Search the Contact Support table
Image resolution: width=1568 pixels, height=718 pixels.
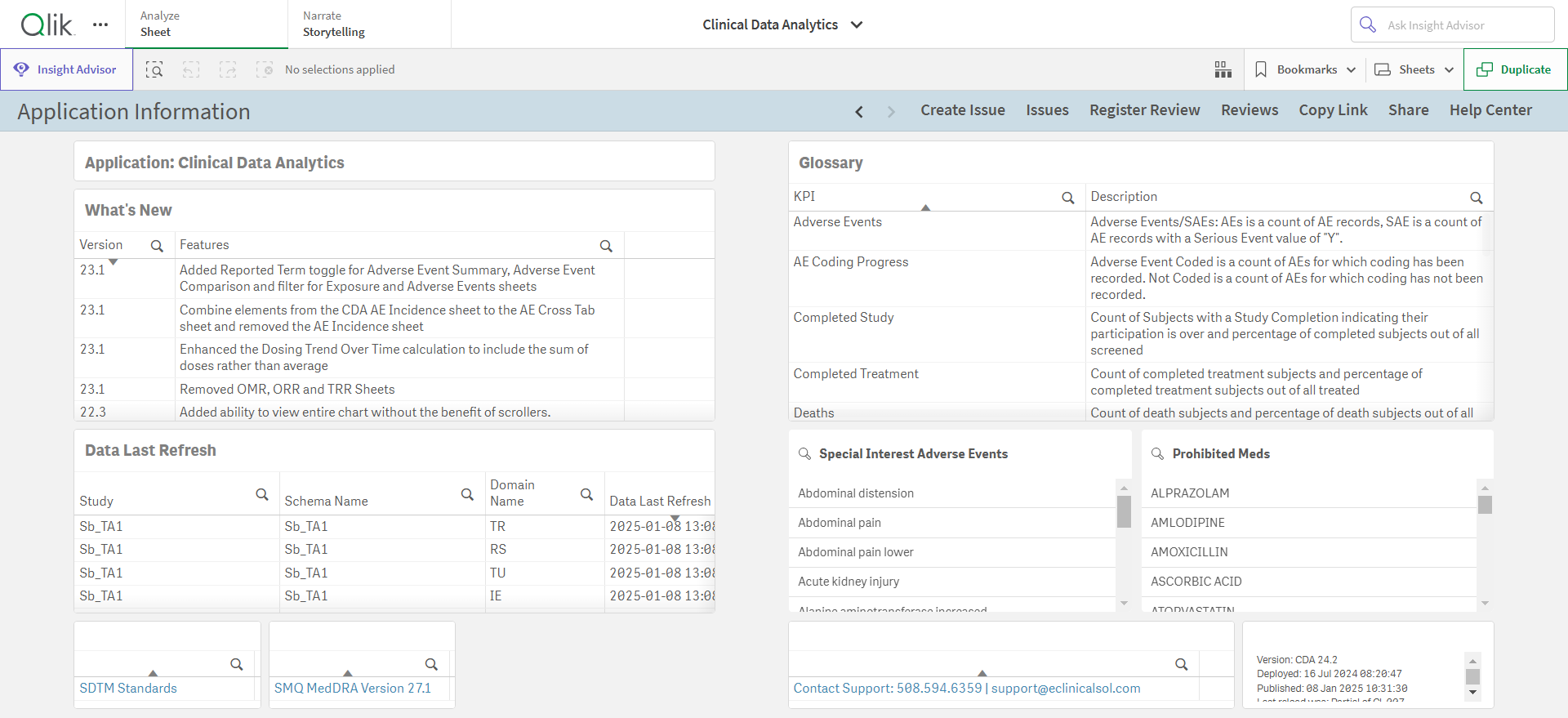(x=1181, y=664)
